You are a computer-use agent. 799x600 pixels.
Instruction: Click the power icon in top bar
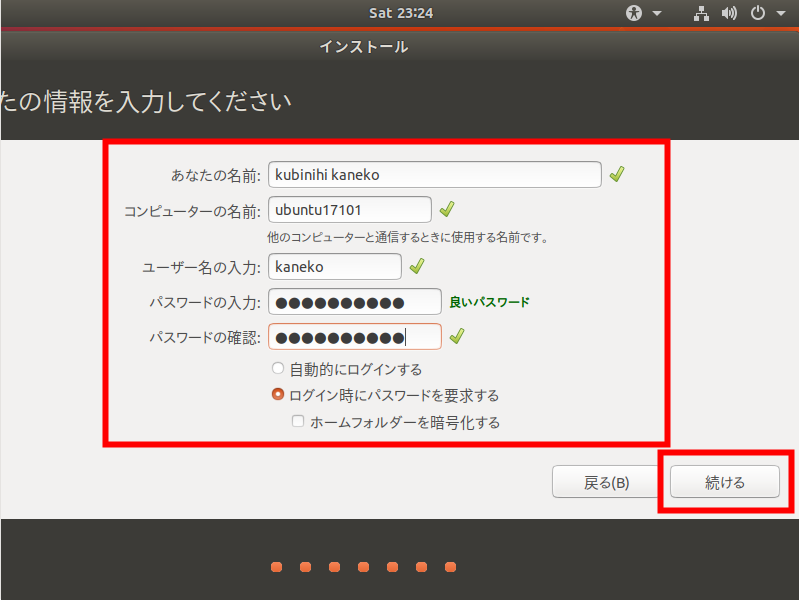(758, 13)
